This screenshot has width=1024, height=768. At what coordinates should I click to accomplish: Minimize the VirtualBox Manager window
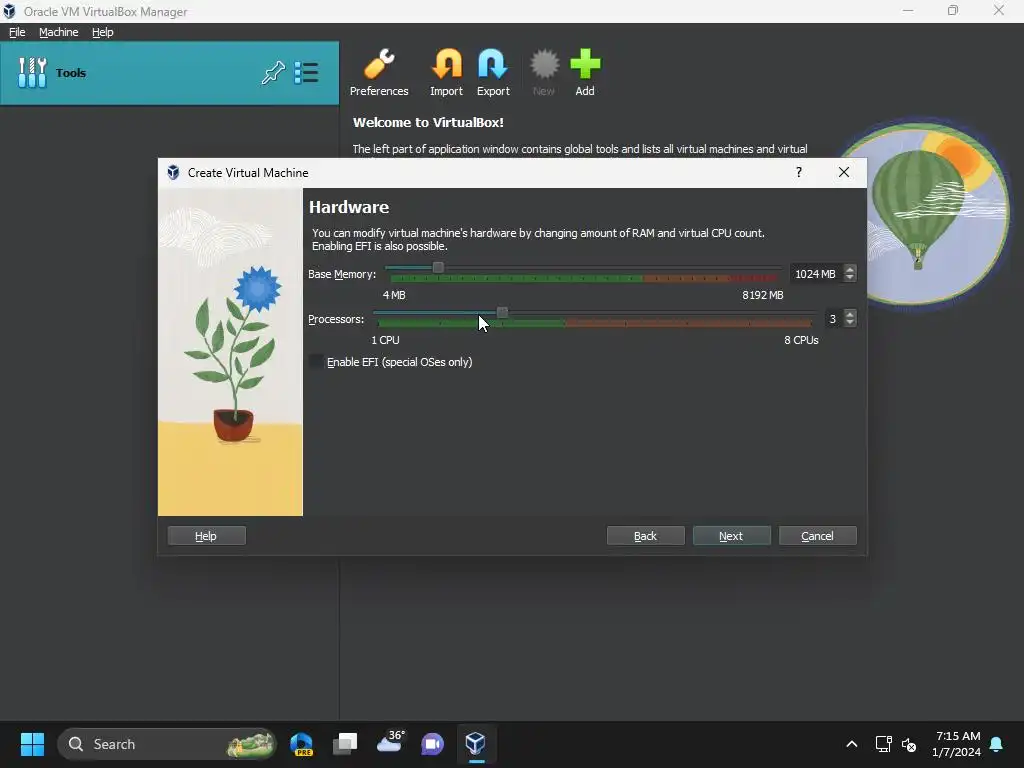coord(908,10)
